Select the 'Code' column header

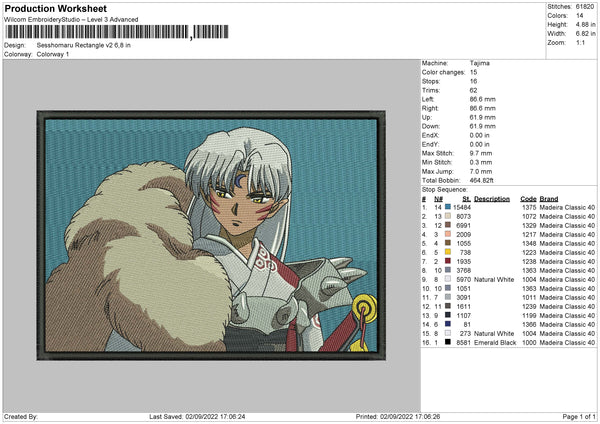click(x=528, y=199)
